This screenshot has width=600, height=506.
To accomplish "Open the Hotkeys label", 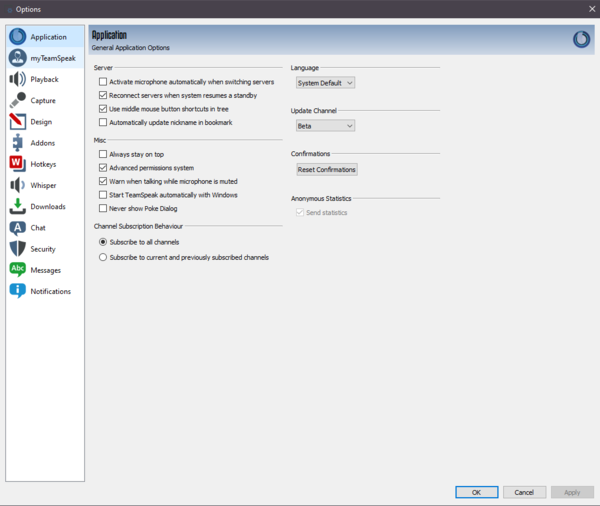I will (43, 164).
